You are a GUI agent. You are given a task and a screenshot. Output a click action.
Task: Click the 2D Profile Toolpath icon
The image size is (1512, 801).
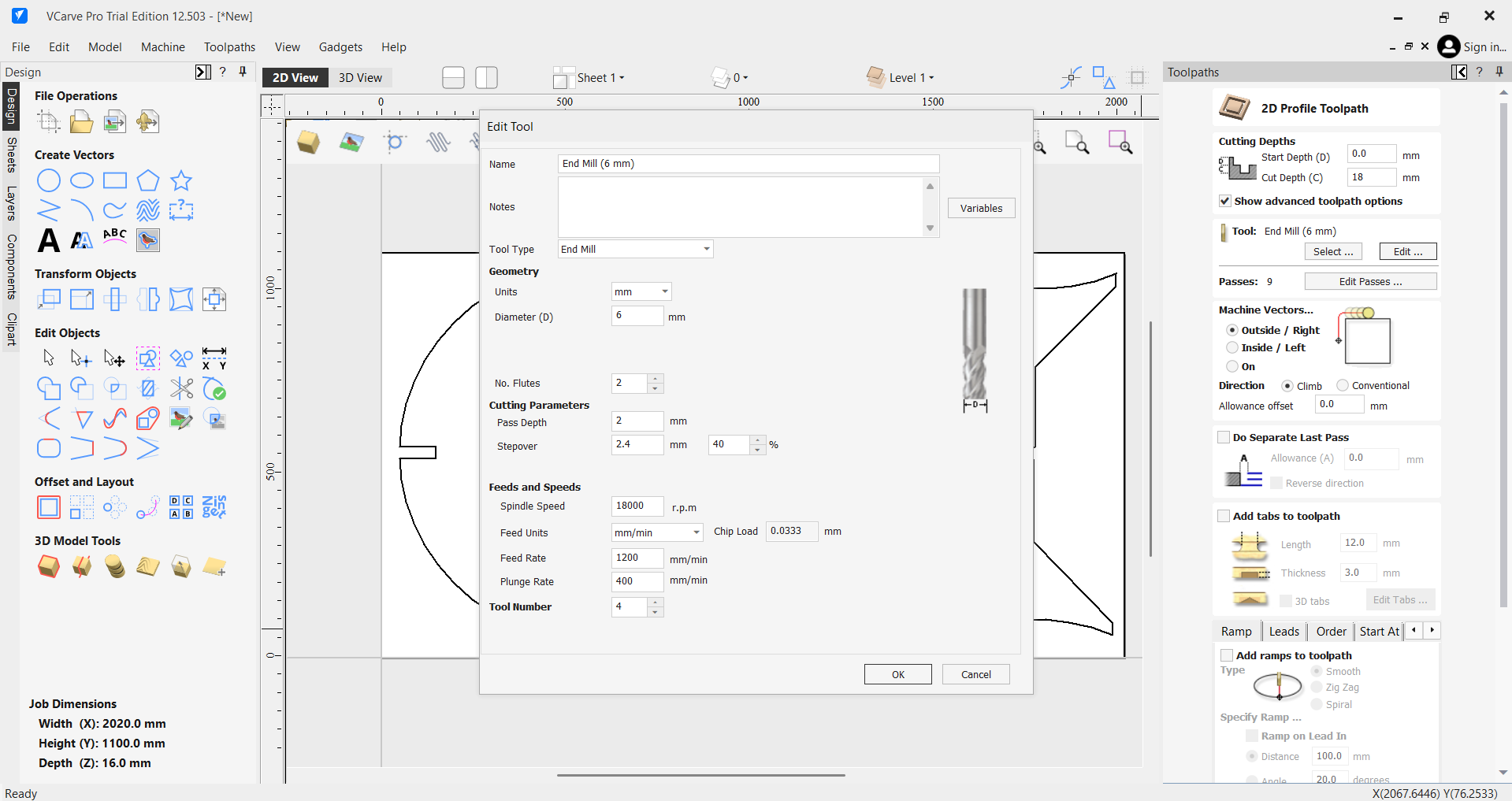click(1234, 108)
